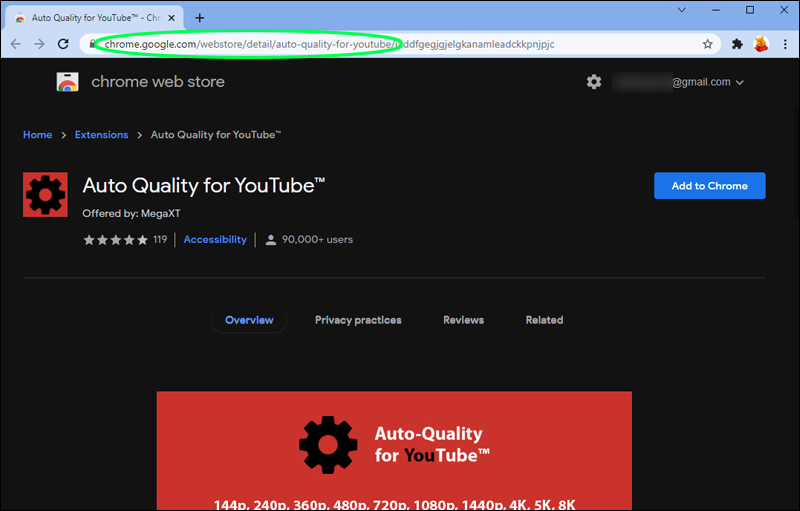Maximize the Chrome window
Image resolution: width=800 pixels, height=511 pixels.
point(750,10)
